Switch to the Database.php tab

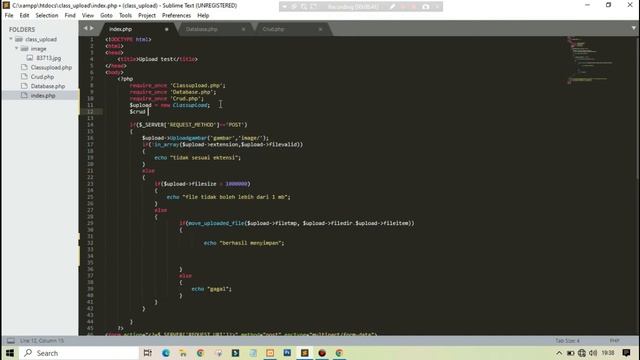coord(202,29)
